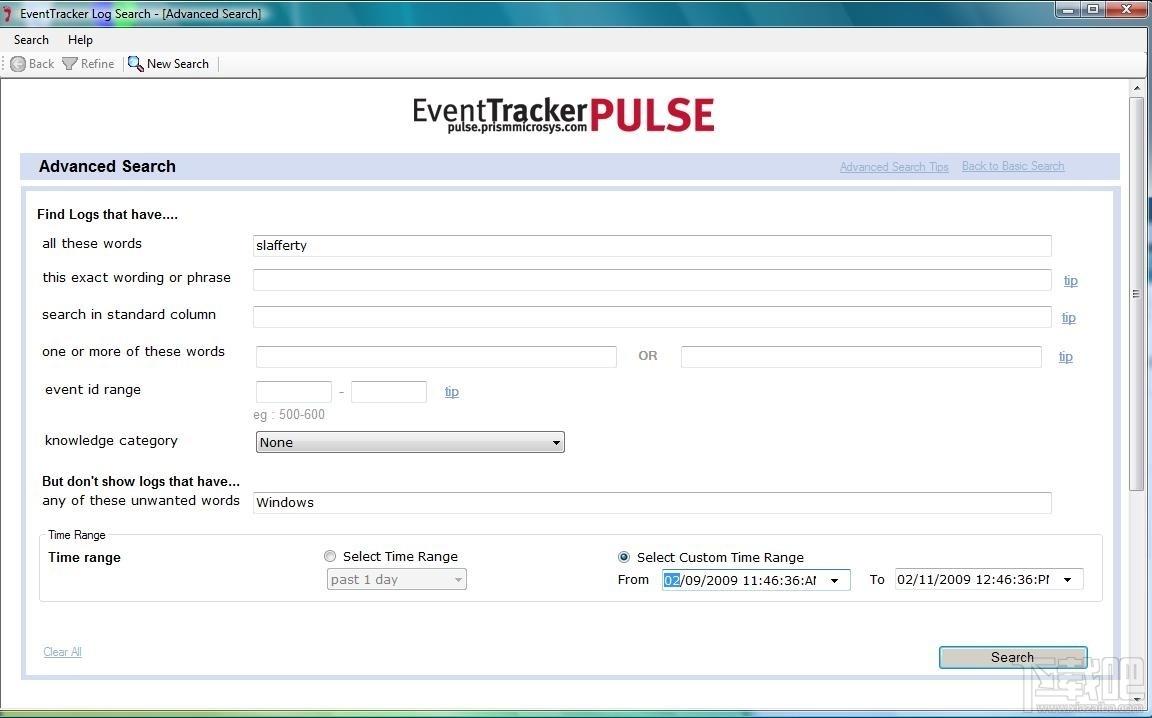Viewport: 1152px width, 718px height.
Task: Click the 'this exact wording or phrase' field
Action: click(x=652, y=279)
